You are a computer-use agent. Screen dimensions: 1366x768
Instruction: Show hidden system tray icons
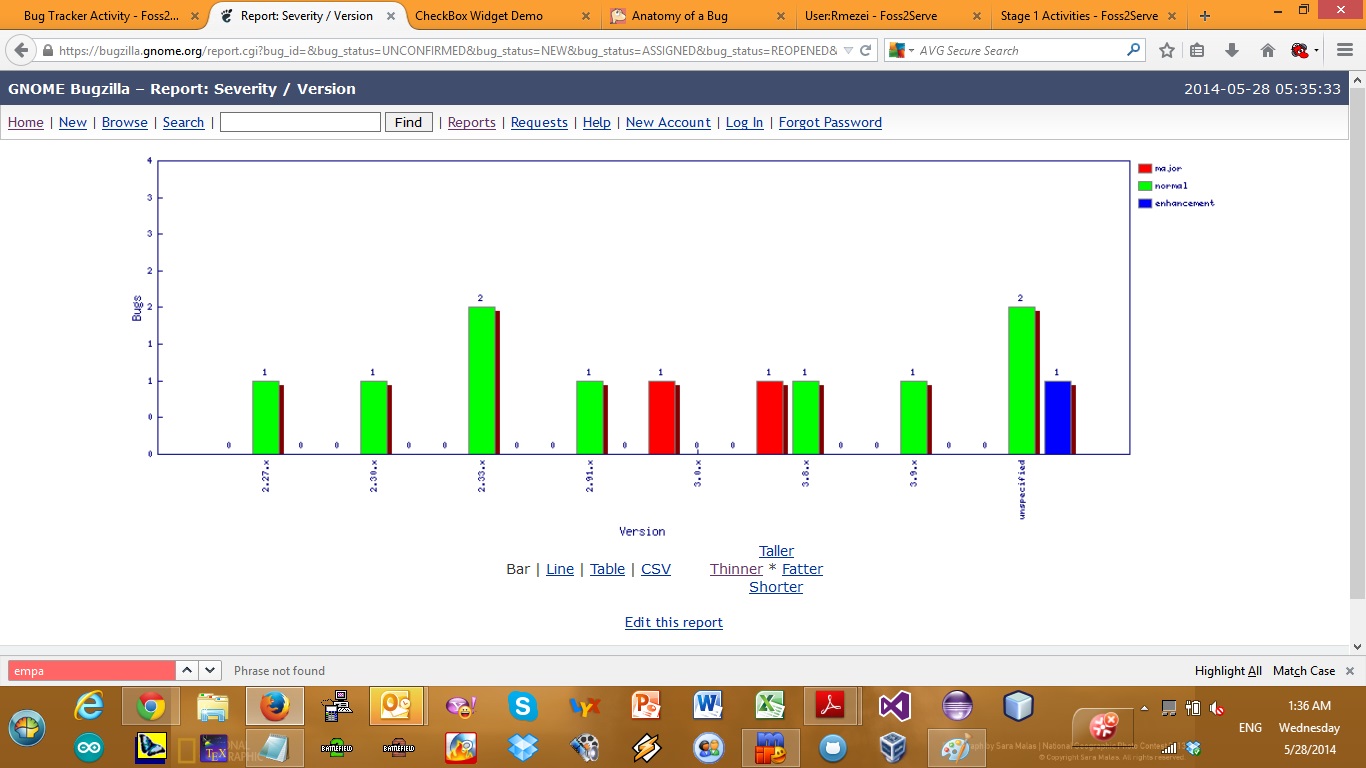click(x=1144, y=707)
